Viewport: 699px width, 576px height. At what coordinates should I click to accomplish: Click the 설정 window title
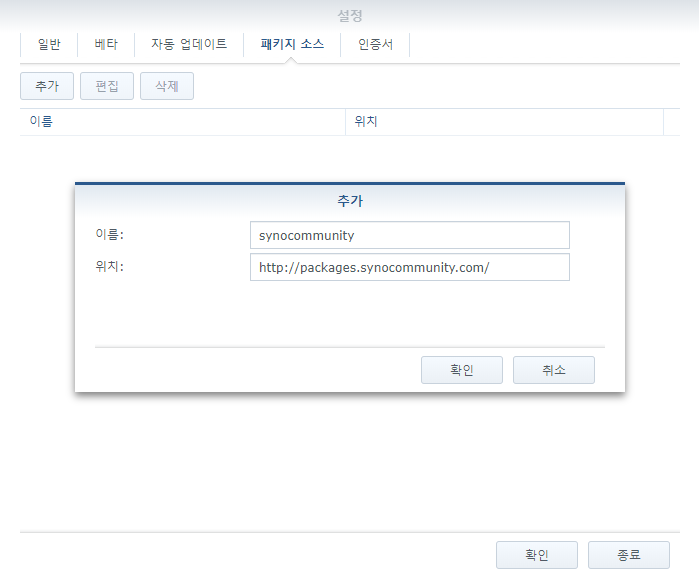click(350, 16)
